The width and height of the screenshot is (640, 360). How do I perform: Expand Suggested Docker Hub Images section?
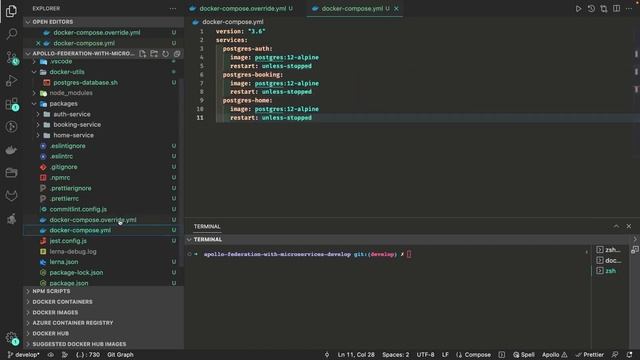pos(103,344)
